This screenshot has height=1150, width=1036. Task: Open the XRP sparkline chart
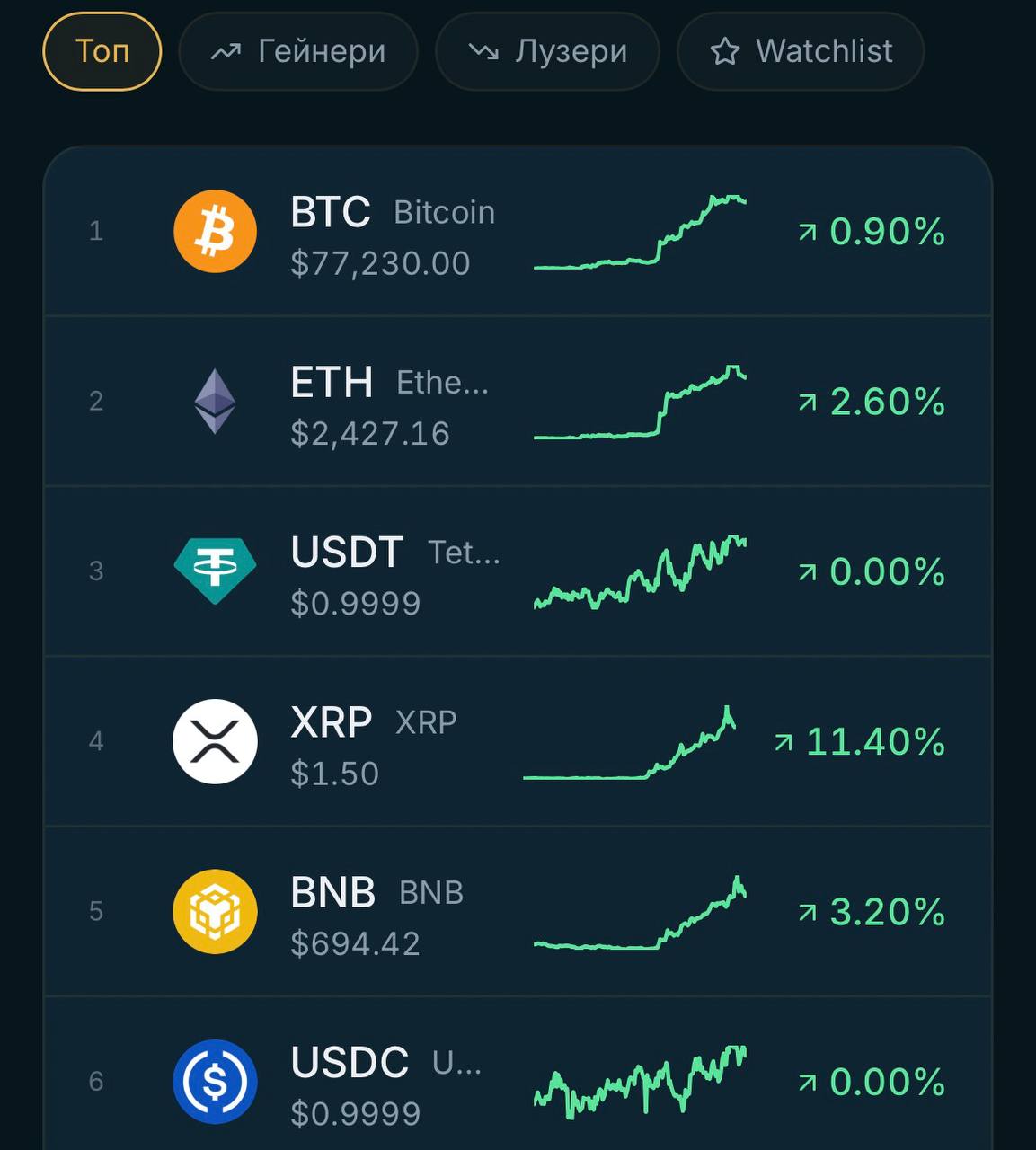pyautogui.click(x=630, y=742)
